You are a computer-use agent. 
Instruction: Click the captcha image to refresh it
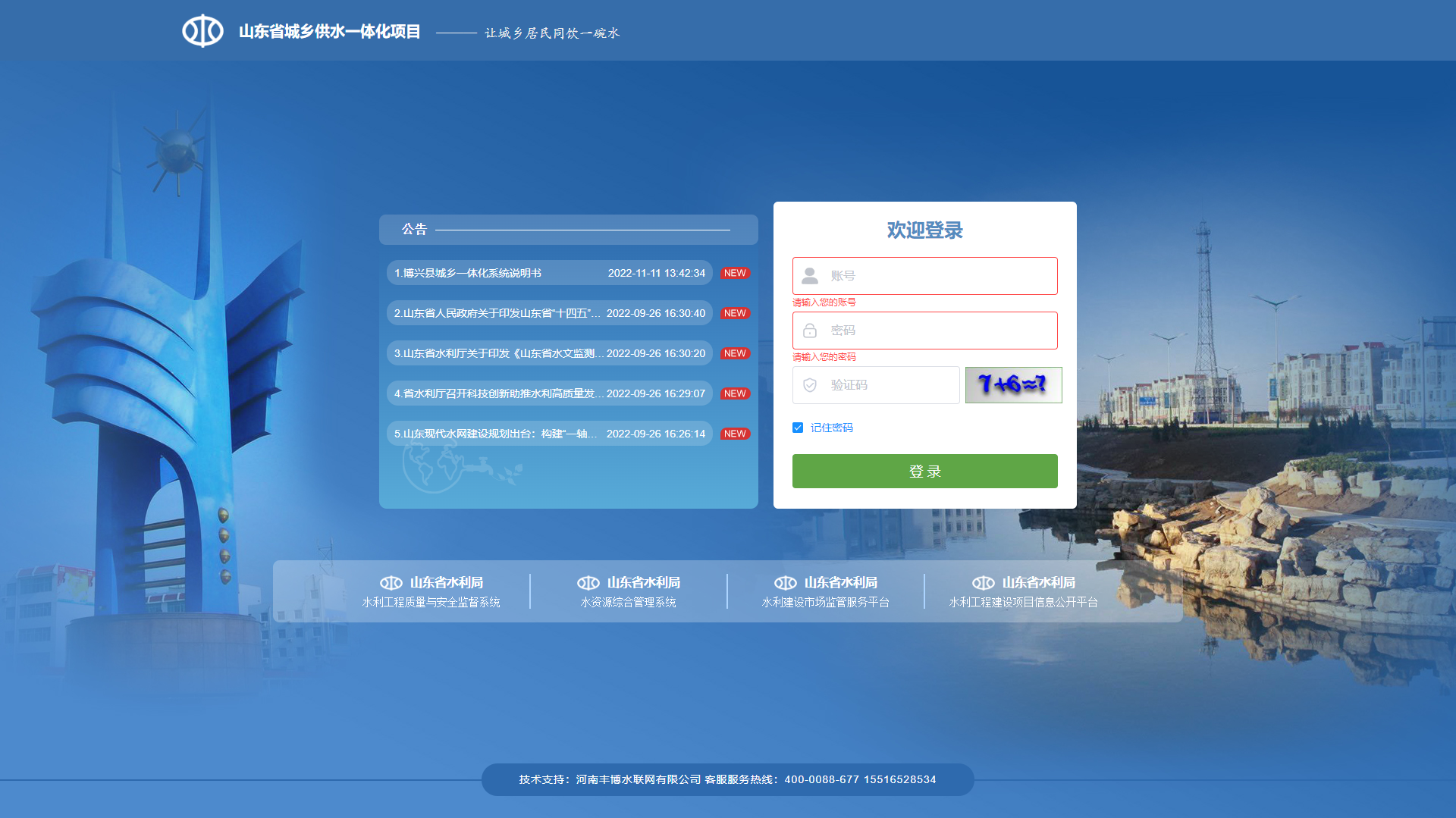[x=1013, y=385]
